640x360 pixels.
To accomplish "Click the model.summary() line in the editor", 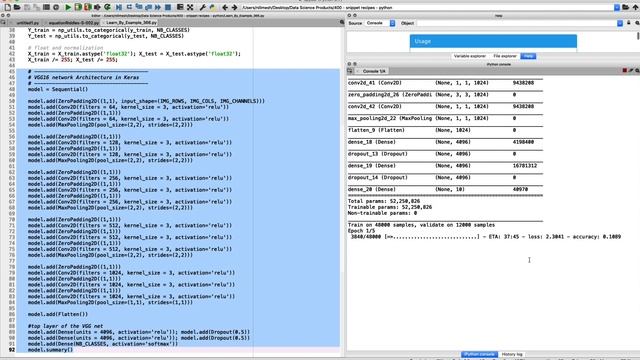I will tap(50, 350).
